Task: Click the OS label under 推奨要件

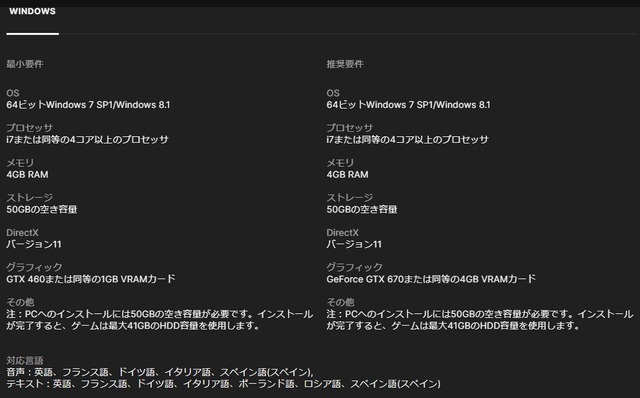Action: coord(333,93)
